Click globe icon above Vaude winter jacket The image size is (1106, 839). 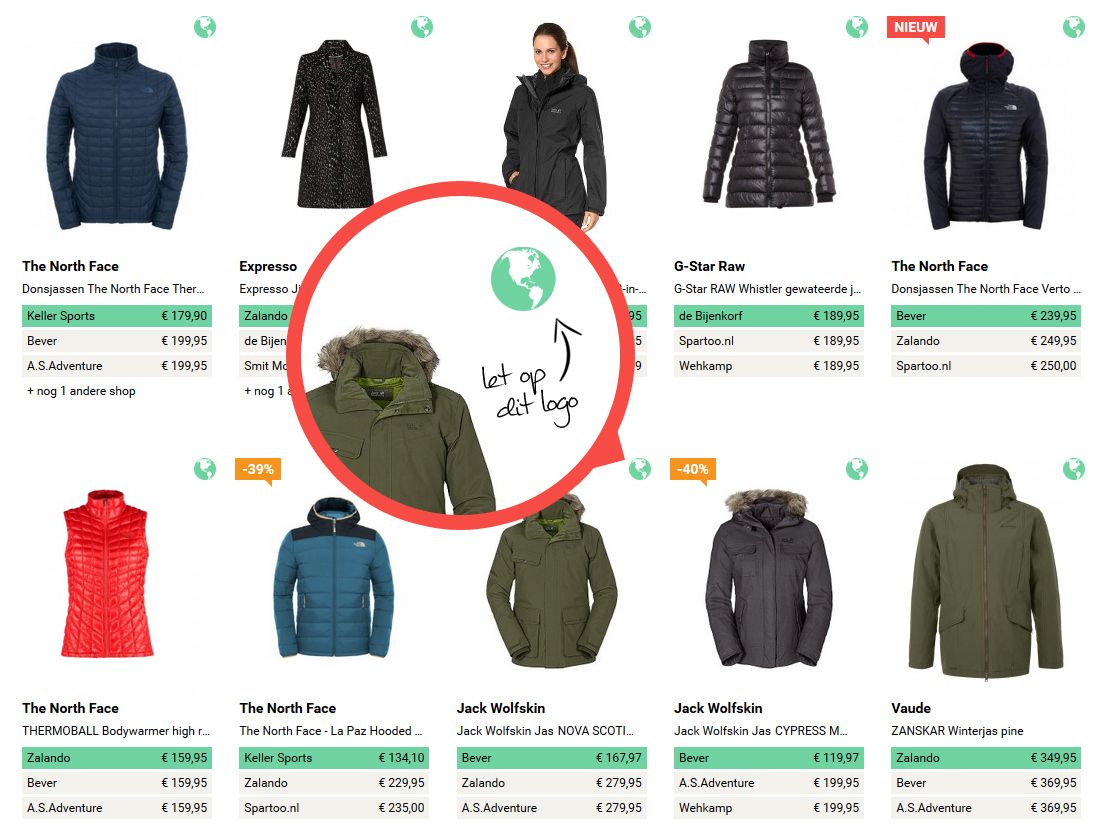click(1074, 469)
